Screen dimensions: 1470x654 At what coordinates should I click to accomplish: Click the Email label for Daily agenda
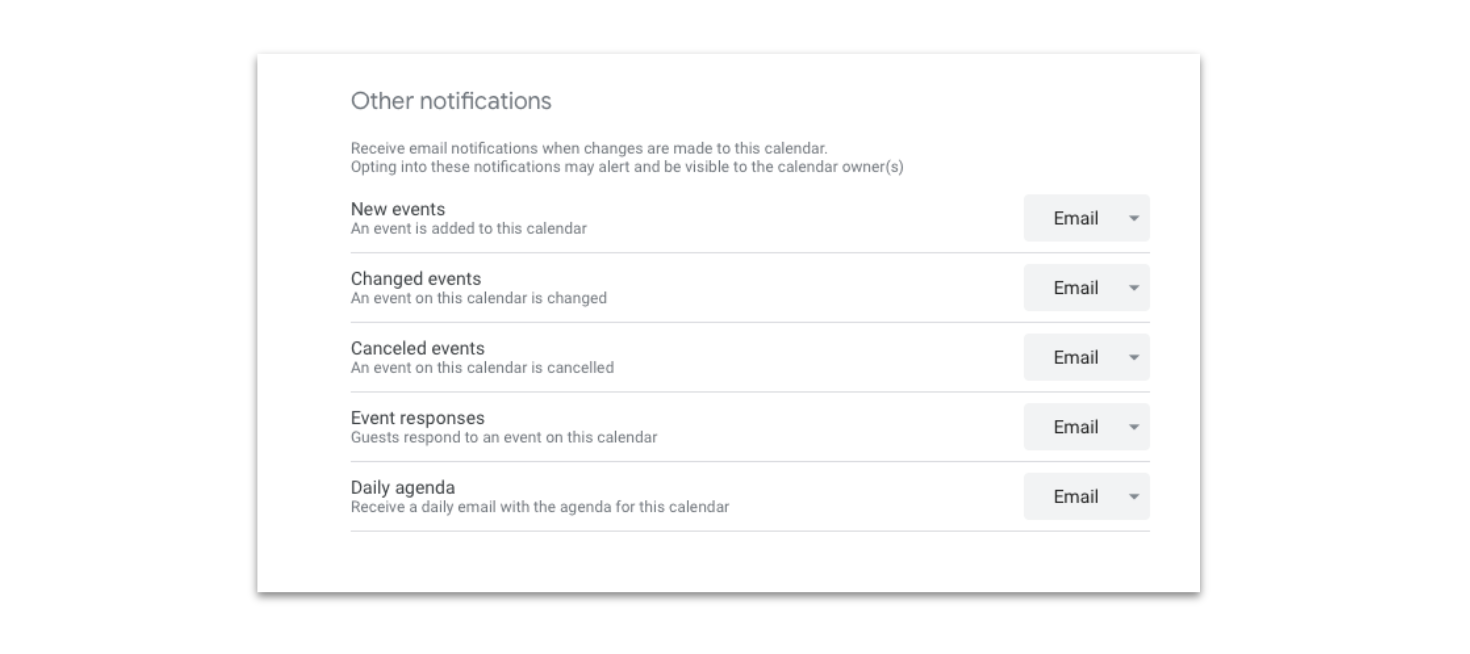coord(1072,496)
